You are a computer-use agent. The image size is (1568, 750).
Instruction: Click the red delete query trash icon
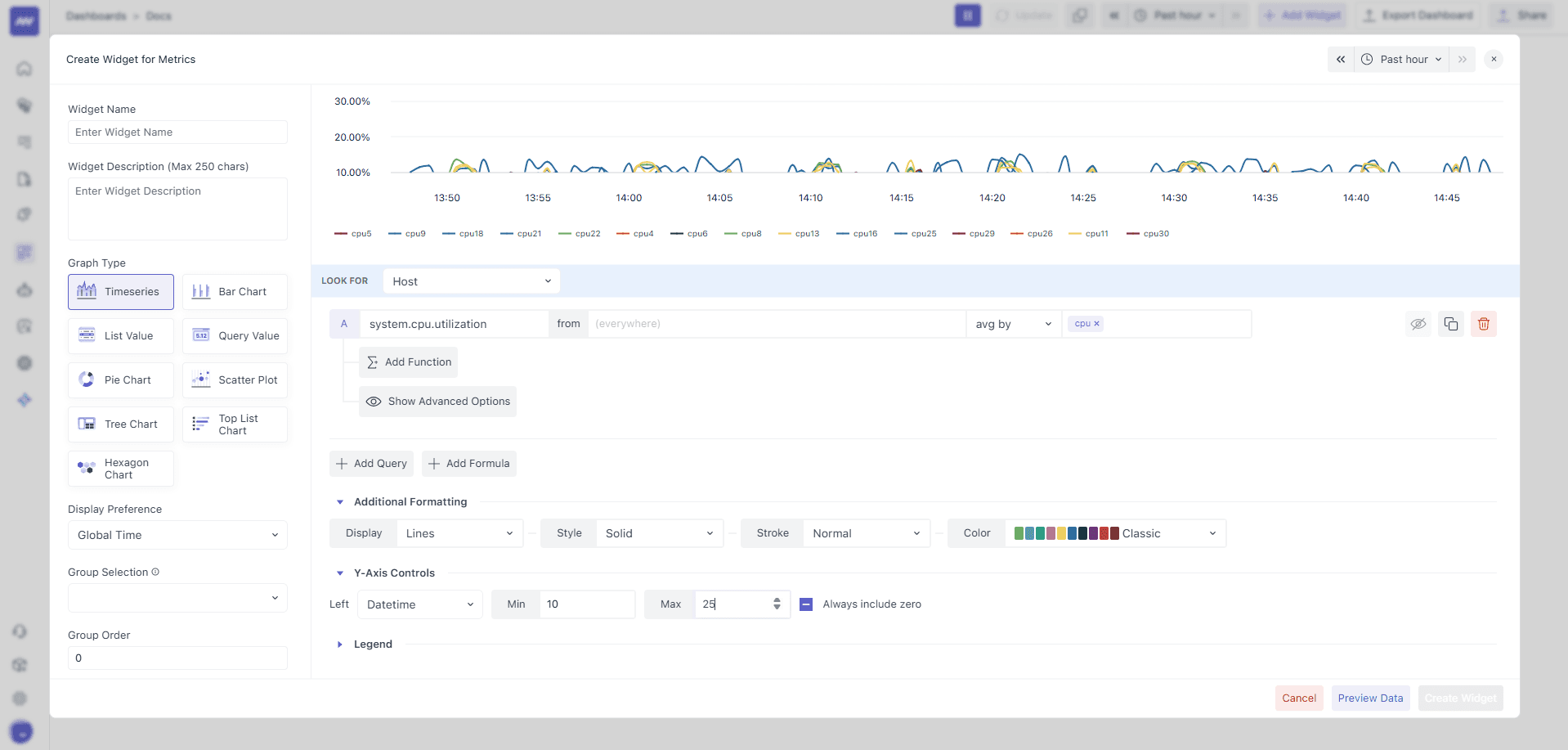1483,324
